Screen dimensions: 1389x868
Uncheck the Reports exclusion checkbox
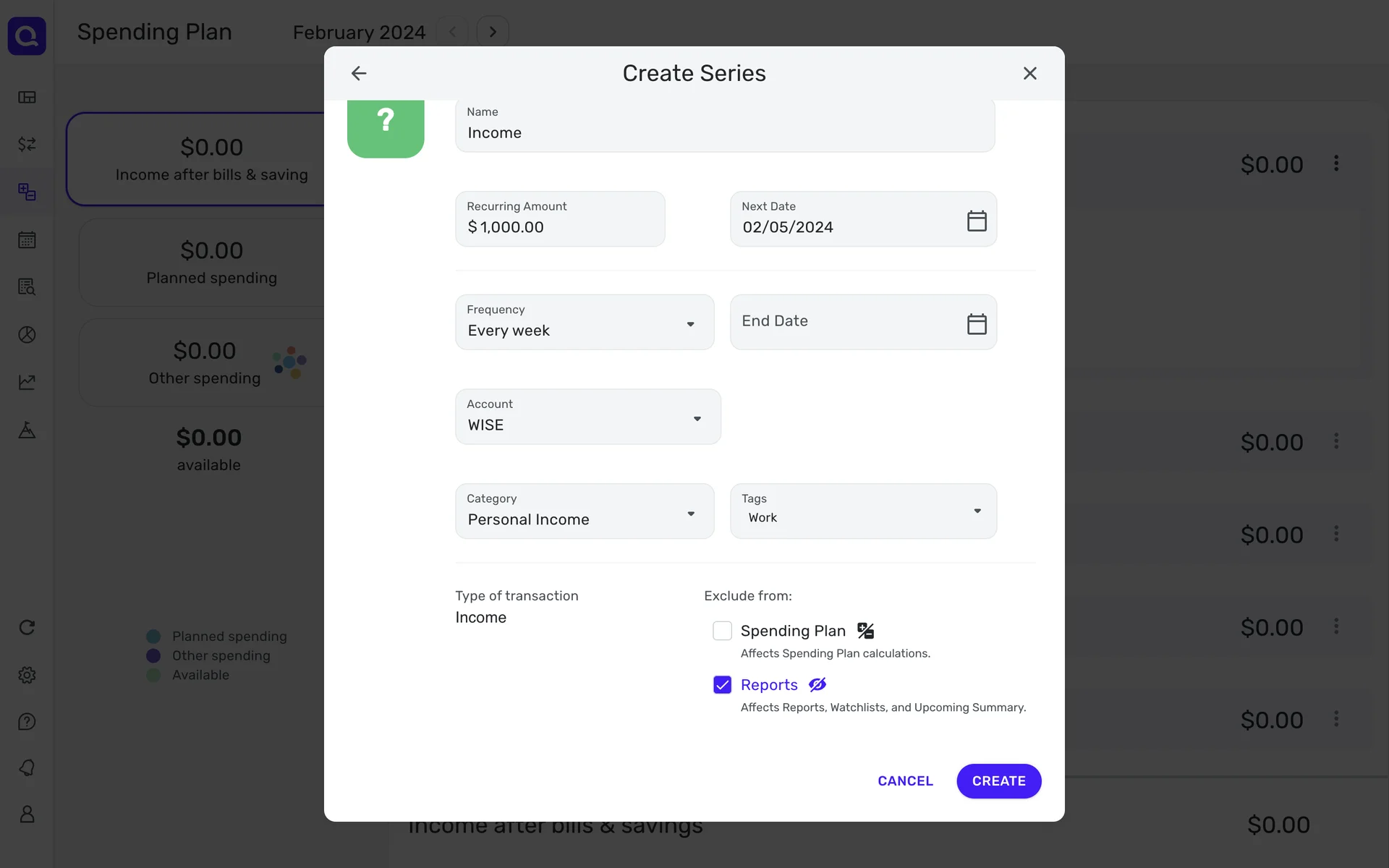(x=722, y=685)
